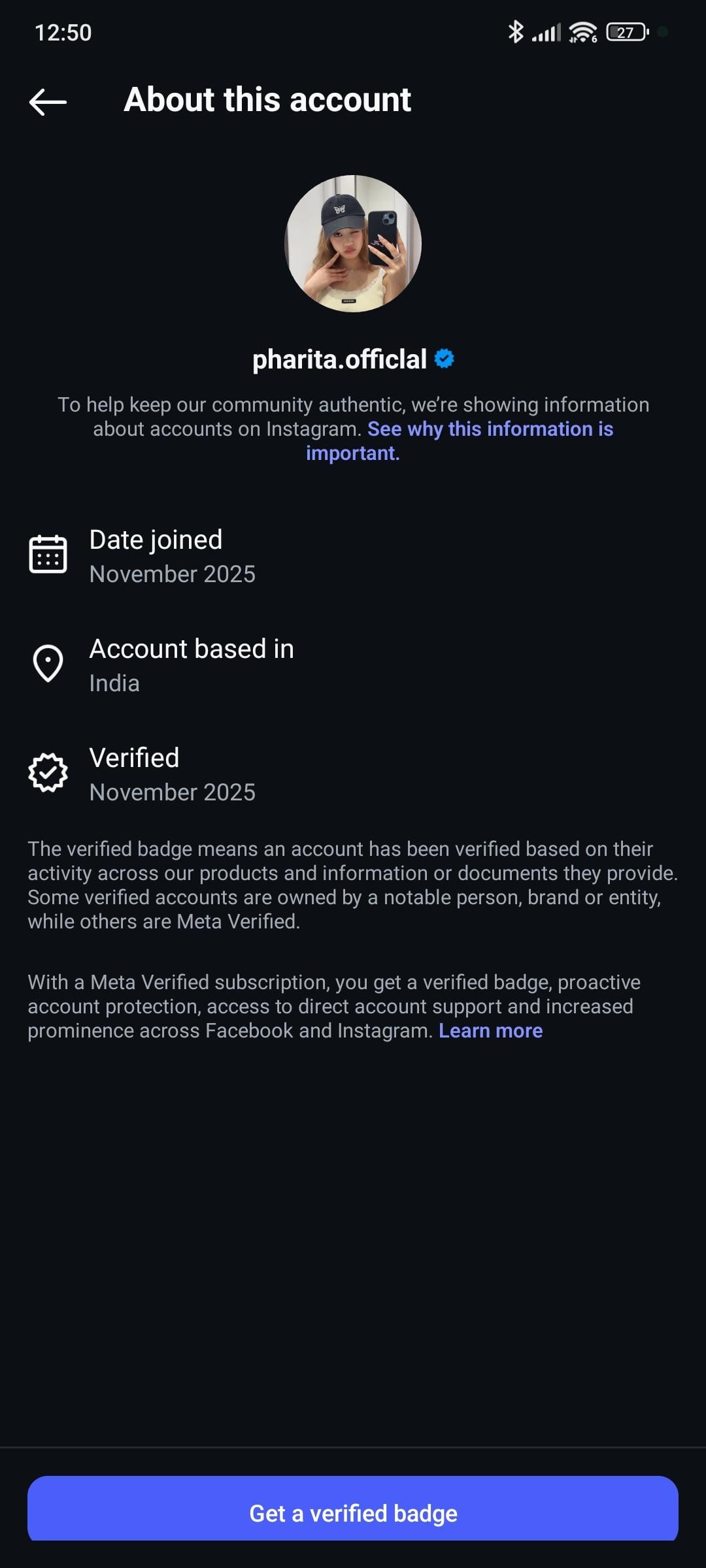
Task: Select the Date joined row label
Action: pyautogui.click(x=156, y=540)
